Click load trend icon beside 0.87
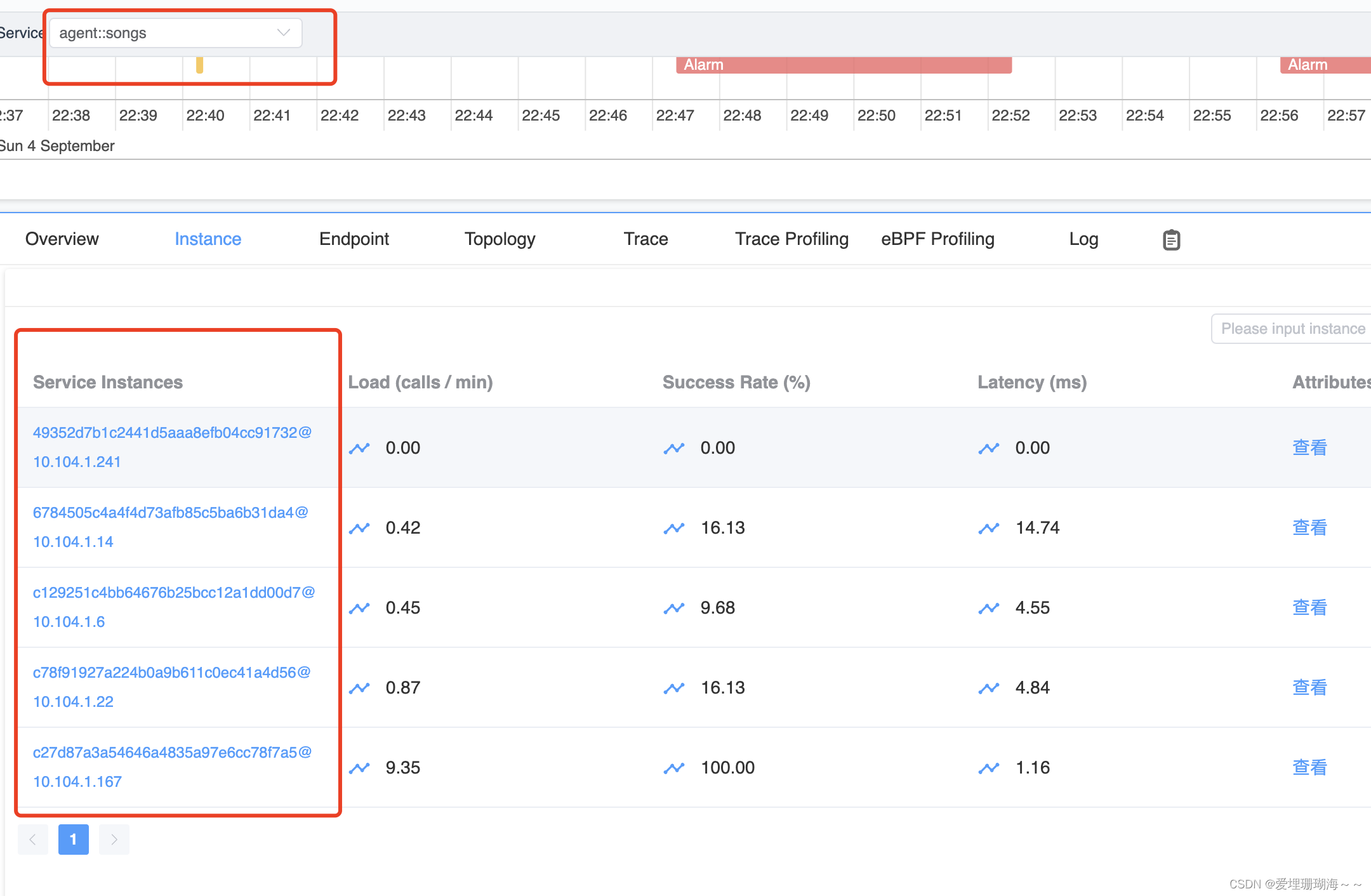 click(359, 688)
